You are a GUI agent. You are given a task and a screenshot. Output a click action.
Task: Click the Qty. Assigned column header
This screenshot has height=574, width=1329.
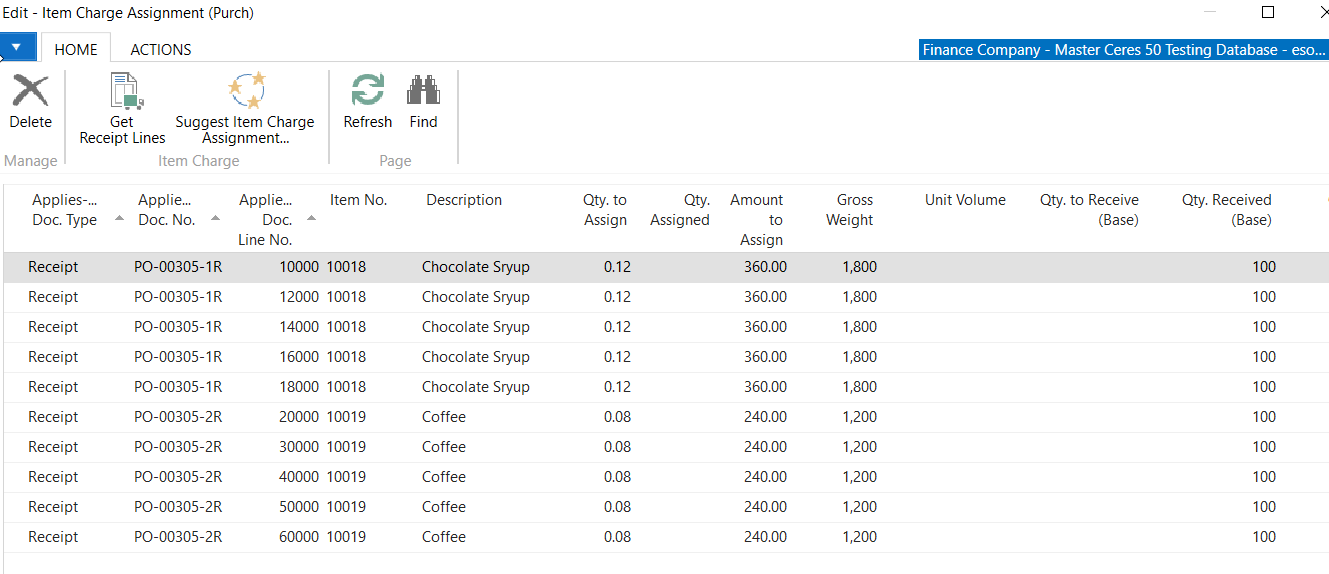coord(680,210)
